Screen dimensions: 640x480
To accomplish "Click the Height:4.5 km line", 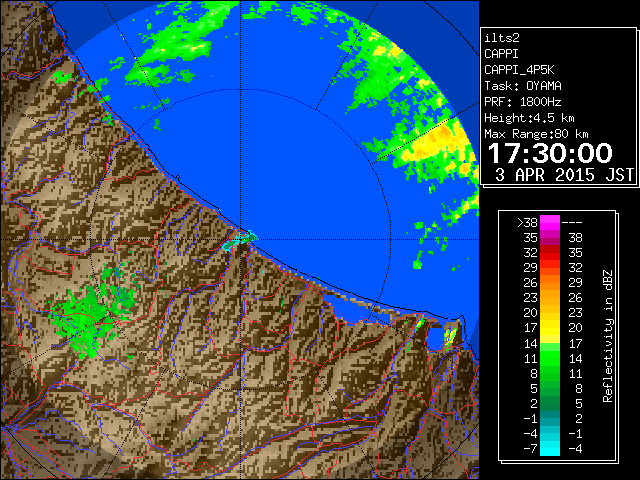I will coord(529,118).
